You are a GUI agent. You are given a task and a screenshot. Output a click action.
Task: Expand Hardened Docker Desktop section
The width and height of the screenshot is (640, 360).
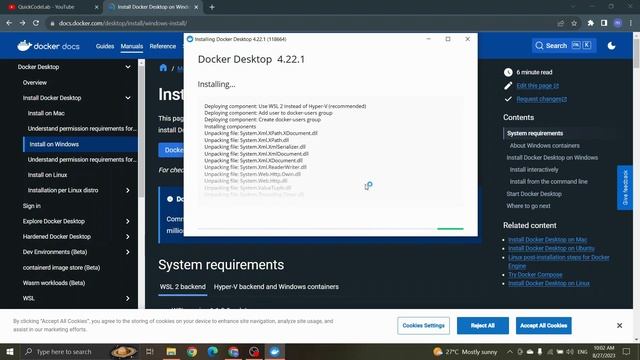(128, 237)
